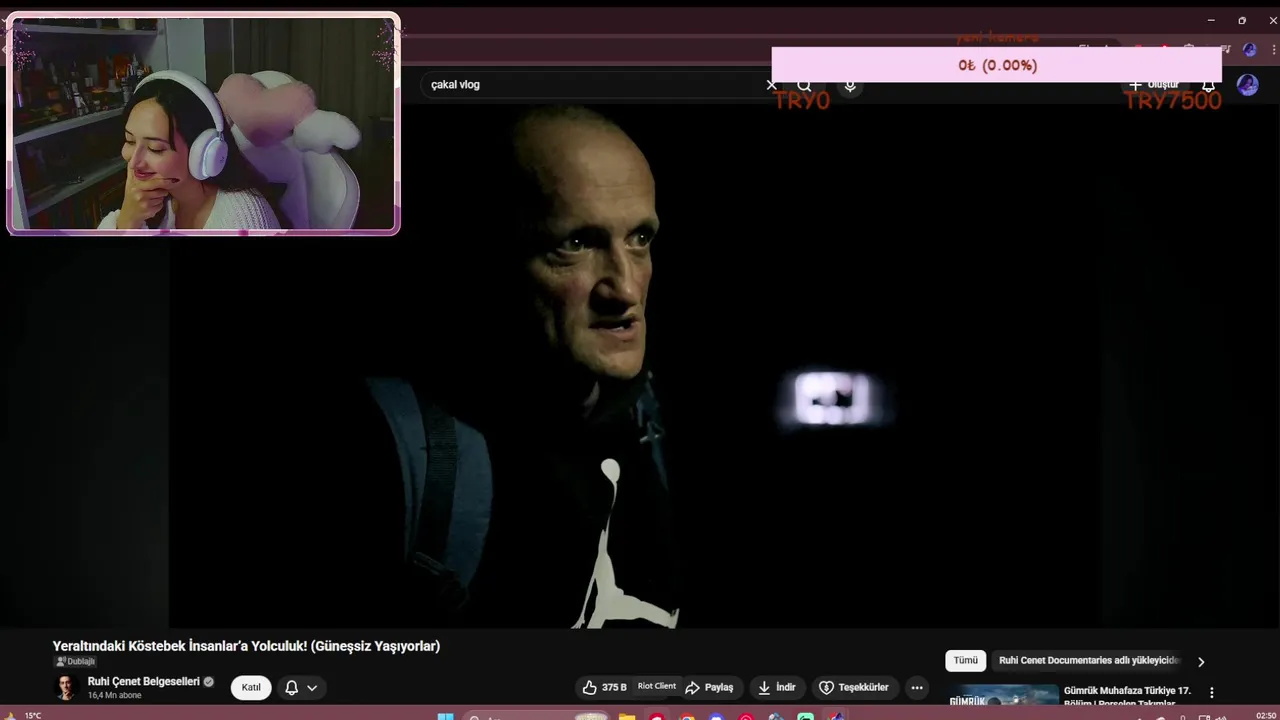Click the 16,4 Mn abone subscriber count
Viewport: 1280px width, 720px height.
click(114, 695)
